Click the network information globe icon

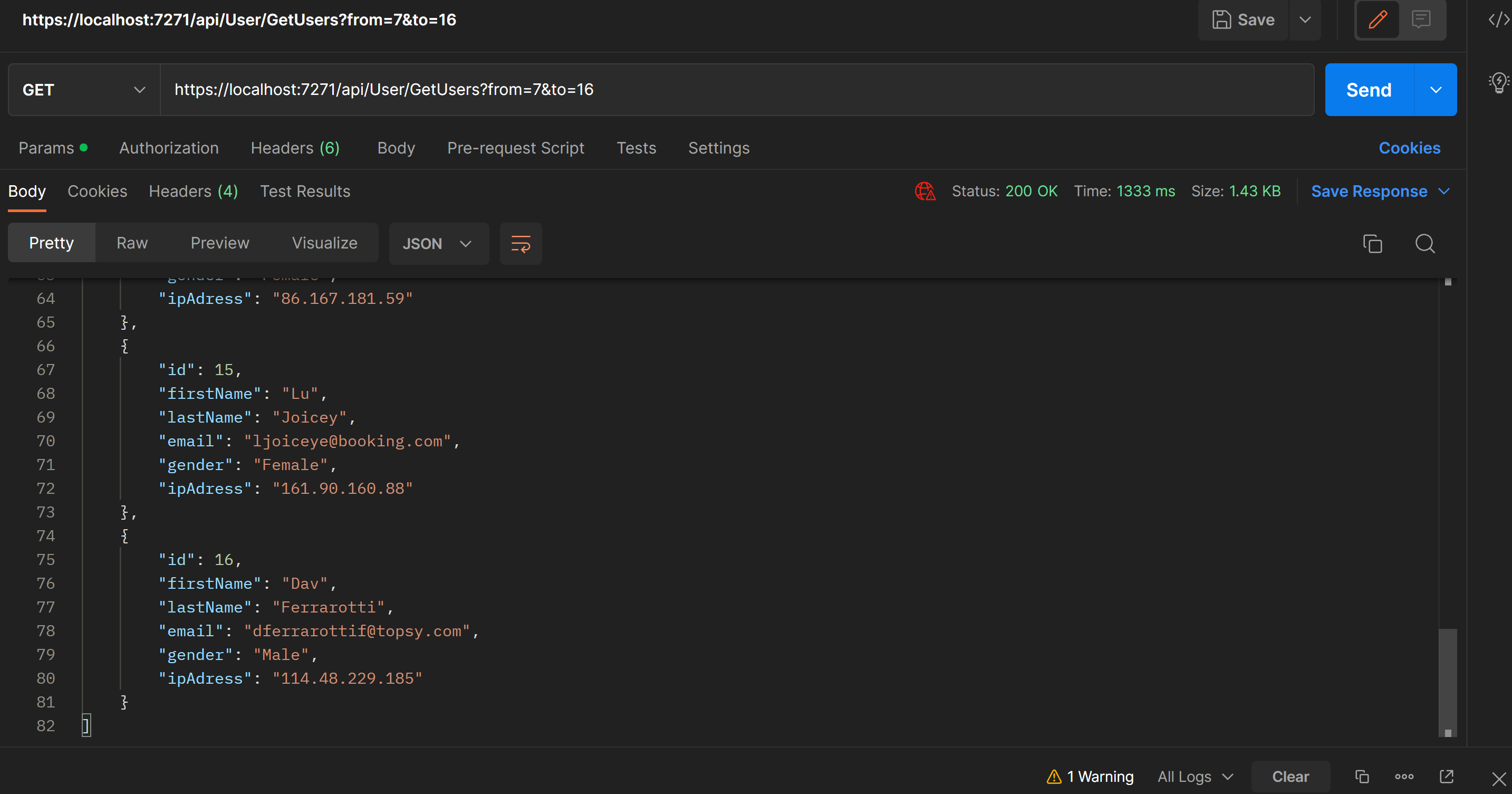point(925,191)
